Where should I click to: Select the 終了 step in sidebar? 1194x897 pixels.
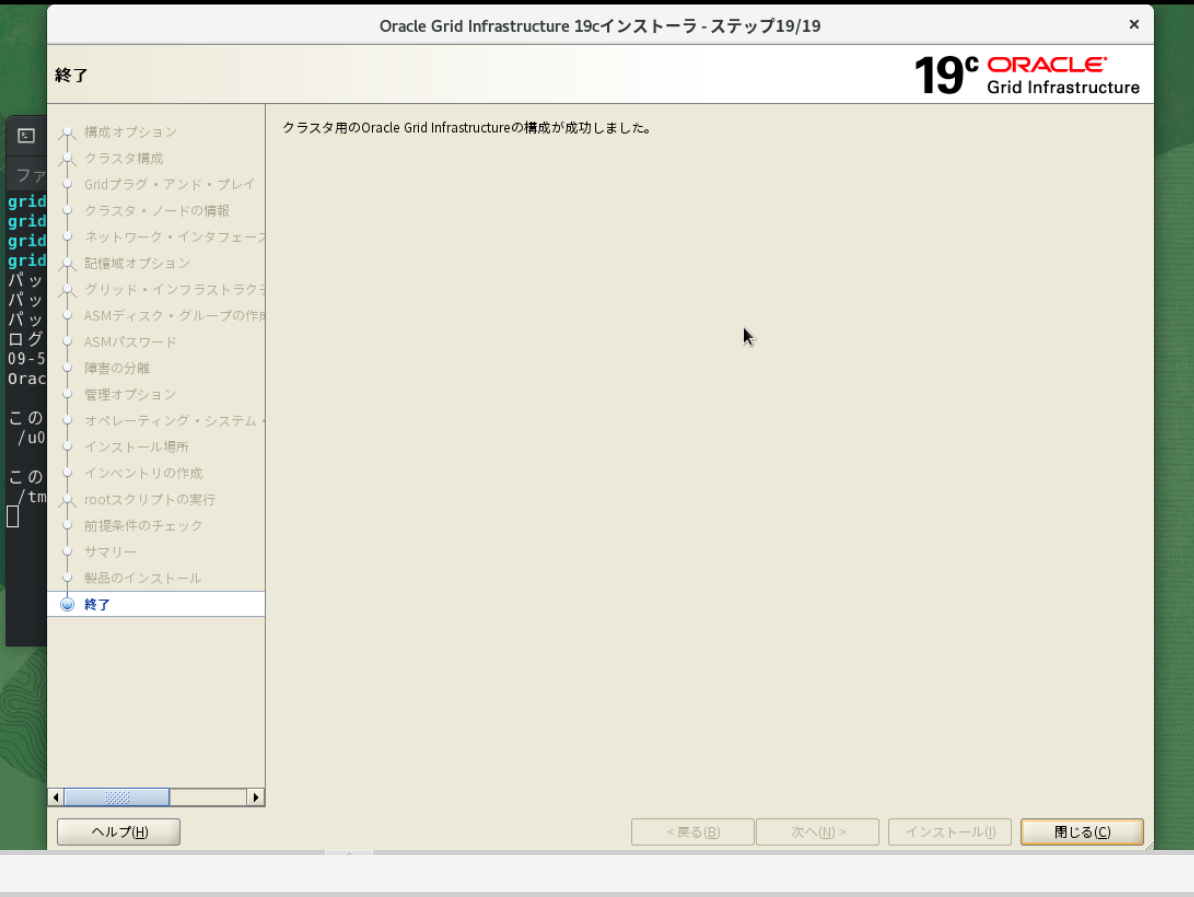click(156, 604)
